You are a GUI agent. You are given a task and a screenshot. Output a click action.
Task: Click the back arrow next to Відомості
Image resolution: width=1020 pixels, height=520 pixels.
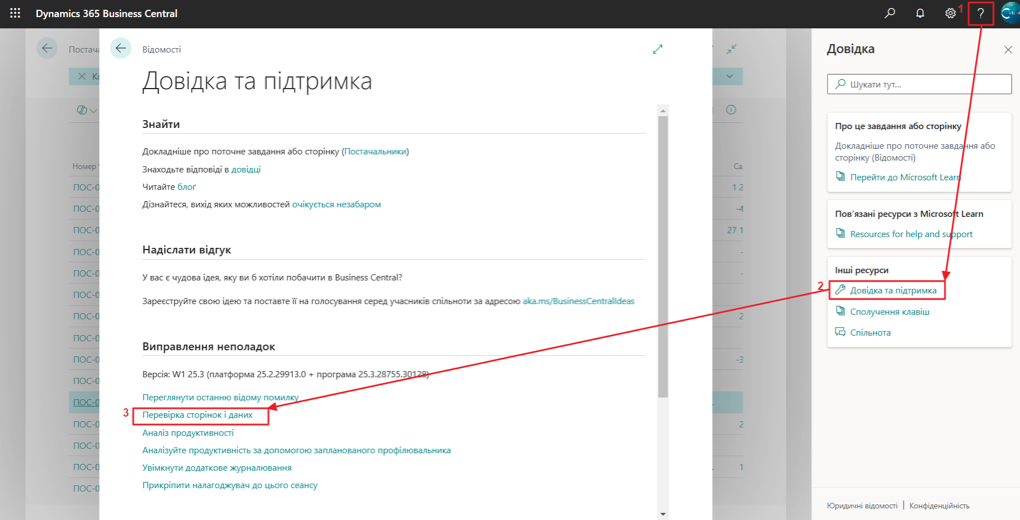(x=121, y=48)
